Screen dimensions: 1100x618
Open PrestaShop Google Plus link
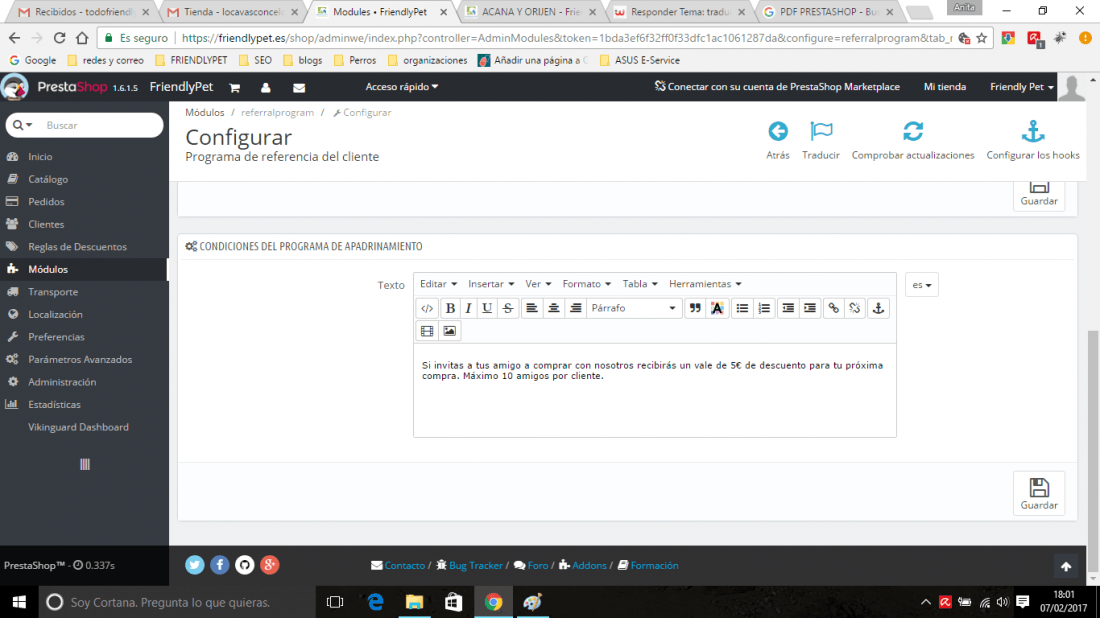269,565
